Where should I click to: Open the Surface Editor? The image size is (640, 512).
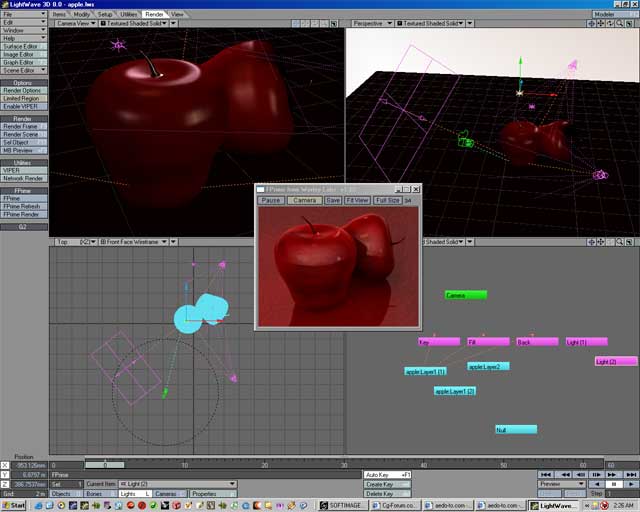tap(24, 47)
